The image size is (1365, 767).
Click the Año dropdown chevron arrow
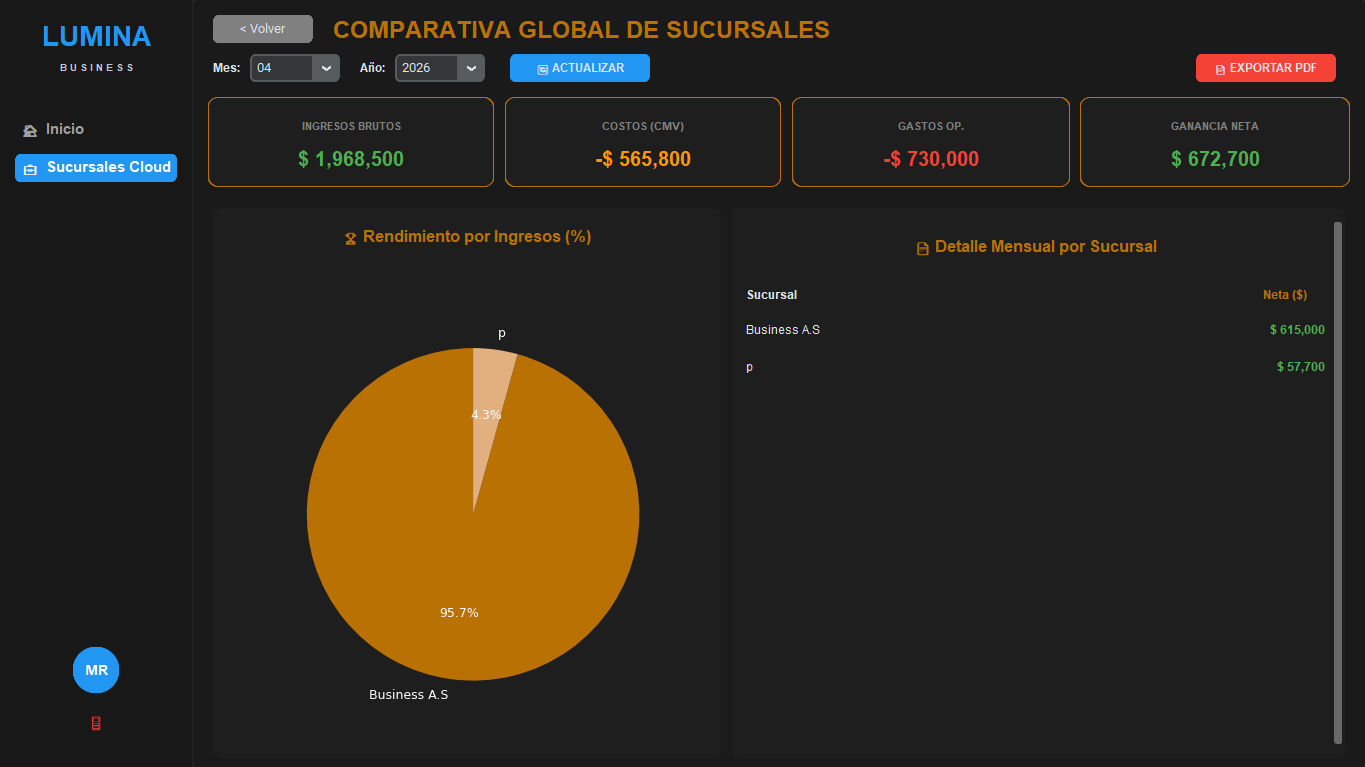click(471, 67)
